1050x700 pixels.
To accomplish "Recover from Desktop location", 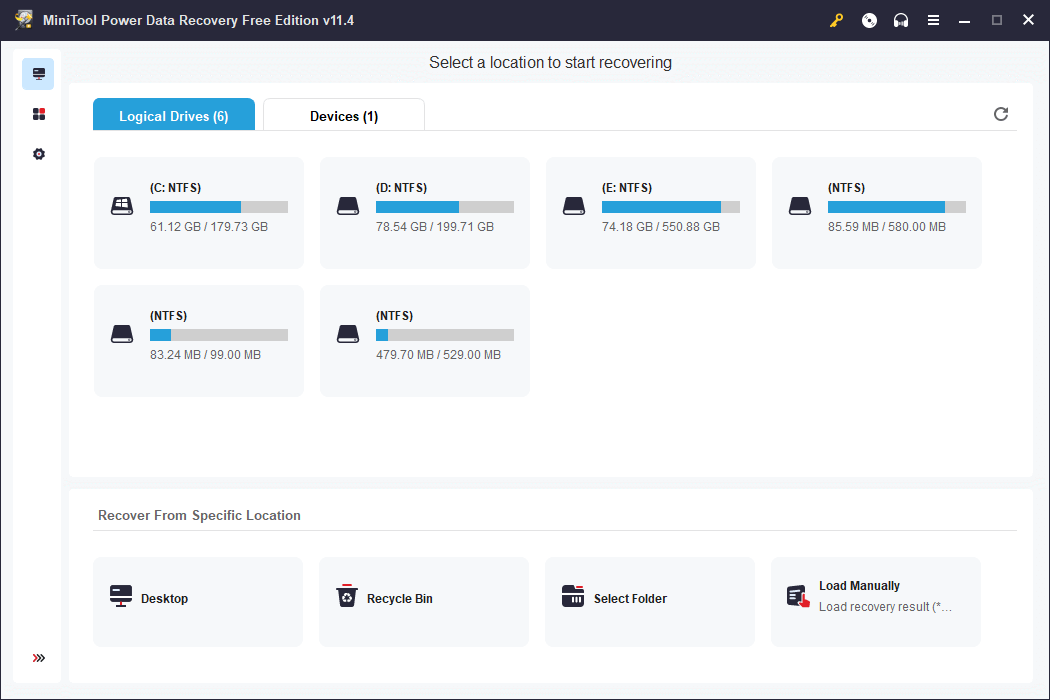I will tap(198, 601).
